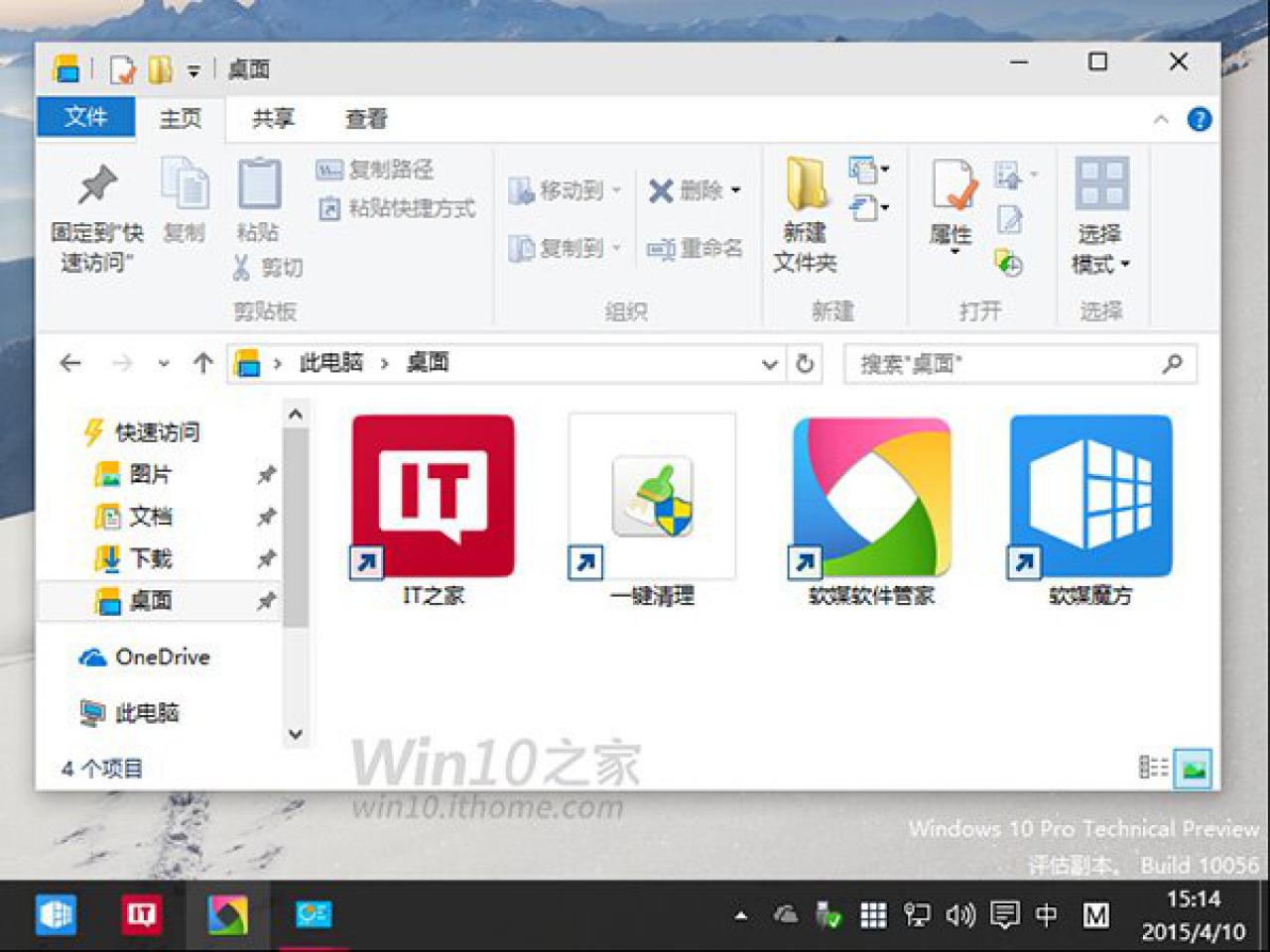Open the taskbar clock showing 15:14
The width and height of the screenshot is (1270, 952).
pos(1193,915)
